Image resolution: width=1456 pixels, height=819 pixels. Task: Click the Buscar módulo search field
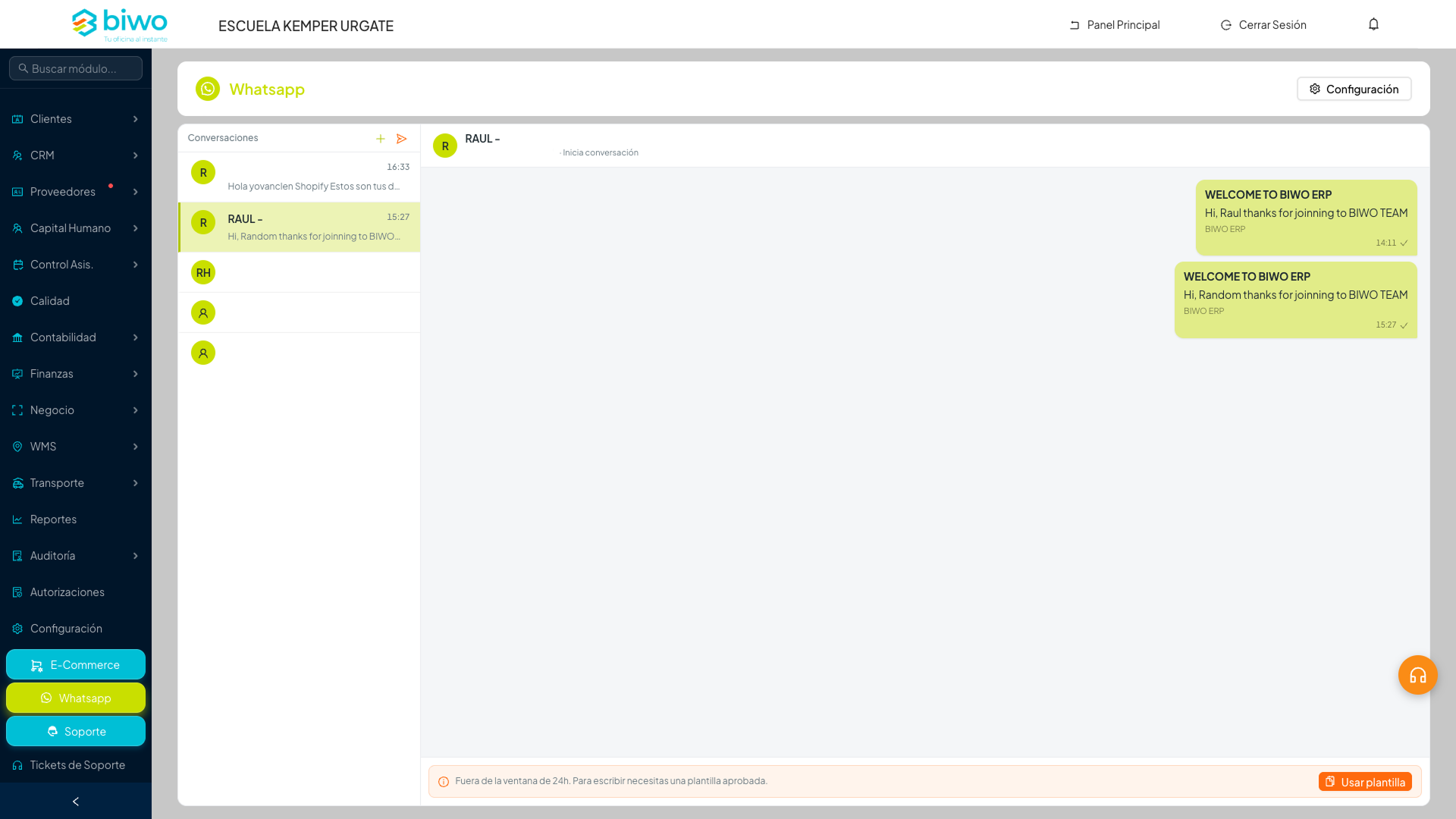pos(76,68)
